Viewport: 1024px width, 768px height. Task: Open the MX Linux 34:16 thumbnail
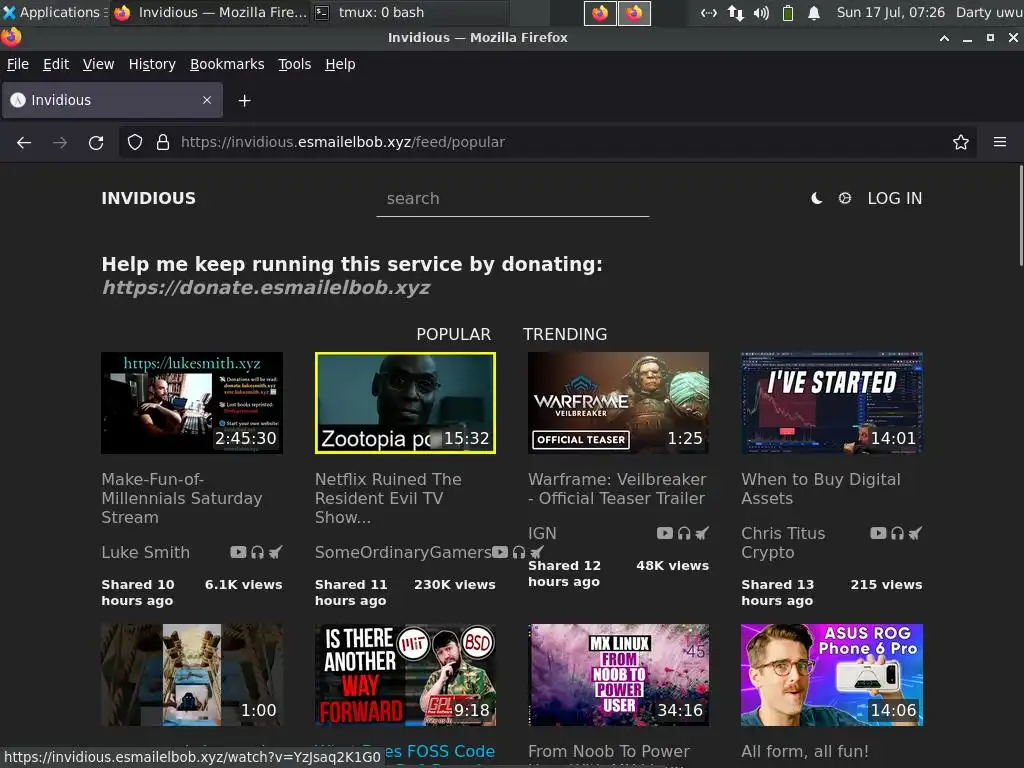(x=618, y=675)
